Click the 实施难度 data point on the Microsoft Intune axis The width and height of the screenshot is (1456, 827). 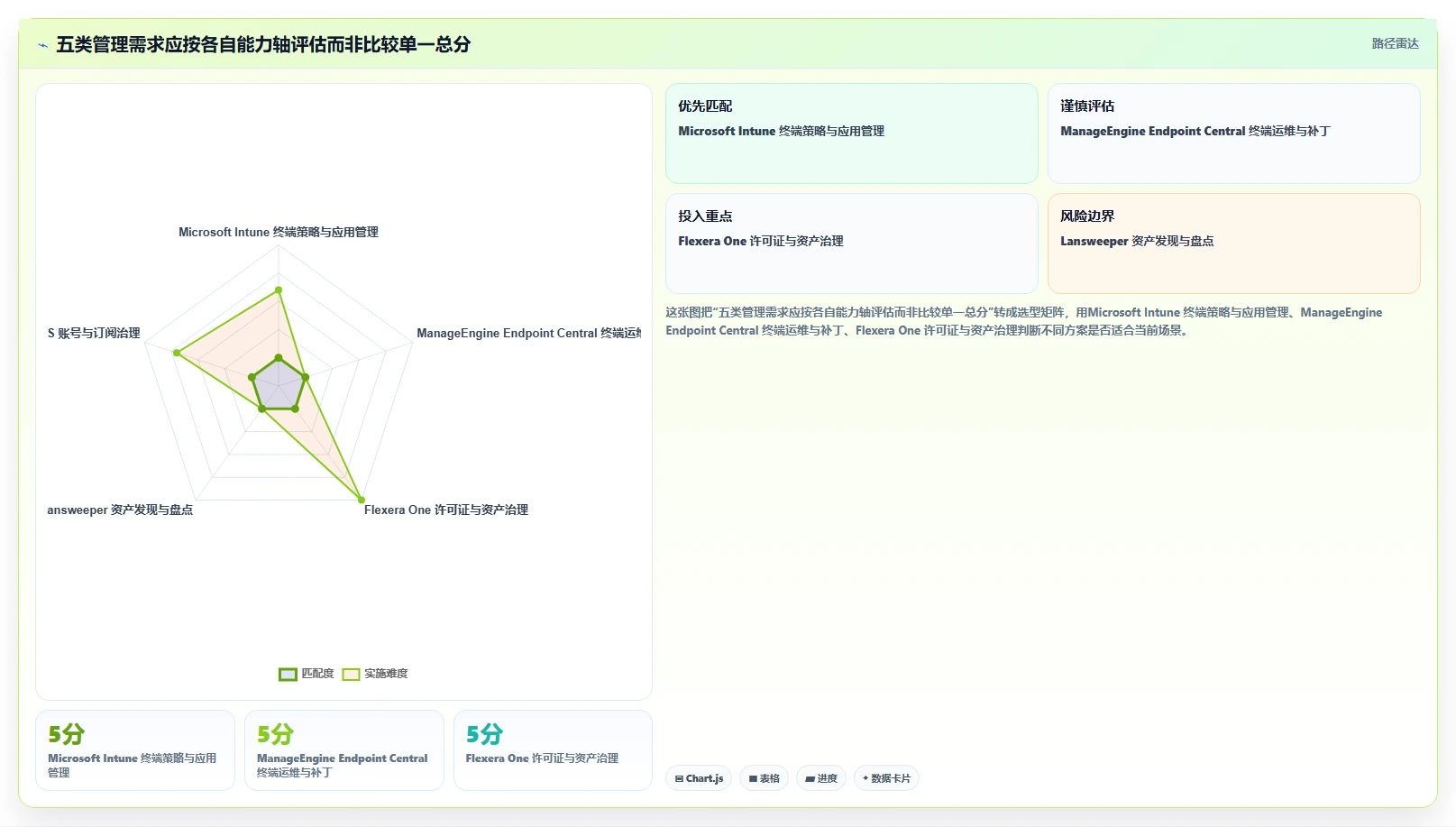coord(279,289)
